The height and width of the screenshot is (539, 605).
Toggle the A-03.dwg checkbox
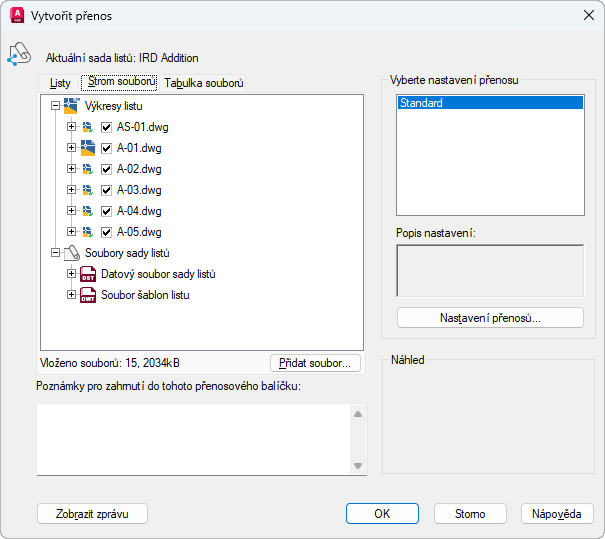coord(106,190)
